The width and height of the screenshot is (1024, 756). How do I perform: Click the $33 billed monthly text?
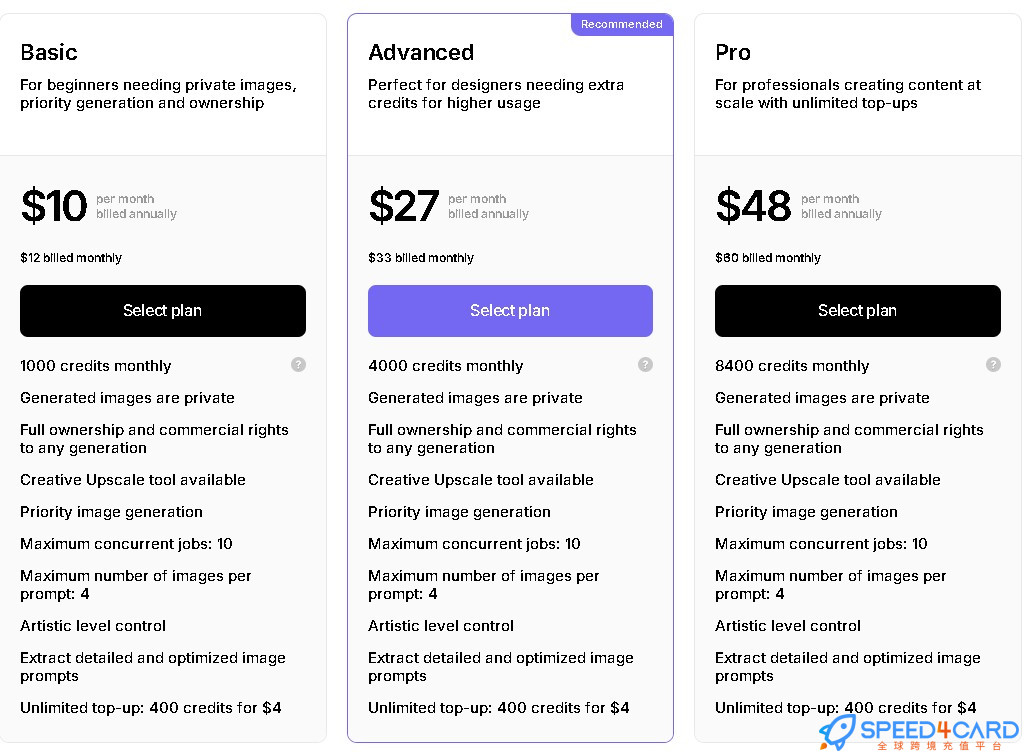pos(421,258)
